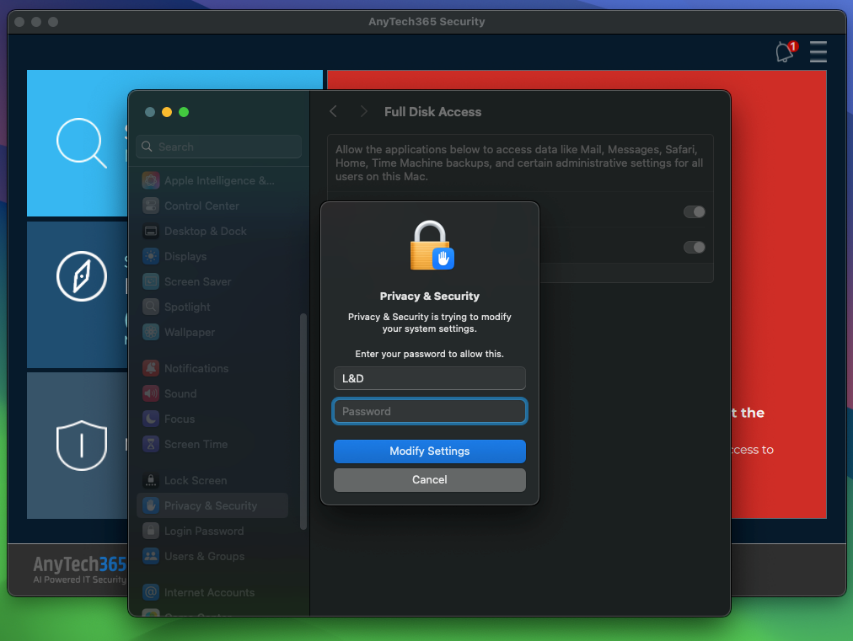Click the Password input field
Image resolution: width=853 pixels, height=641 pixels.
point(430,411)
